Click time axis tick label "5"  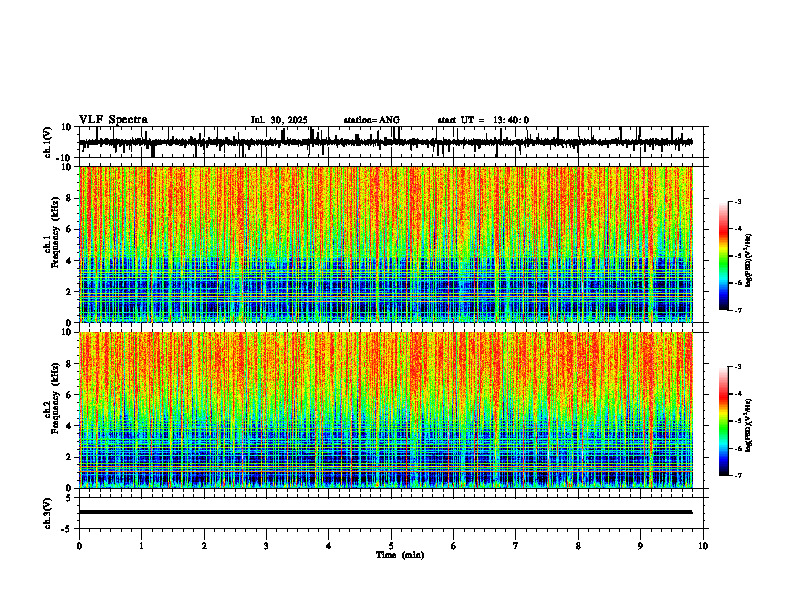391,546
